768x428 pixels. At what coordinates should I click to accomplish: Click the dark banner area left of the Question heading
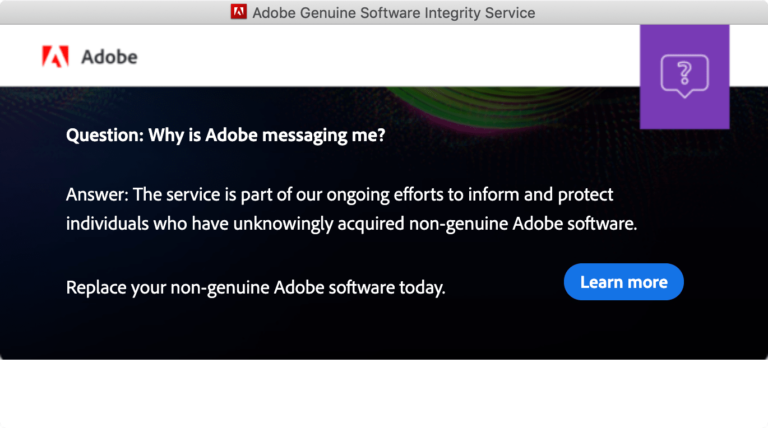tap(32, 137)
